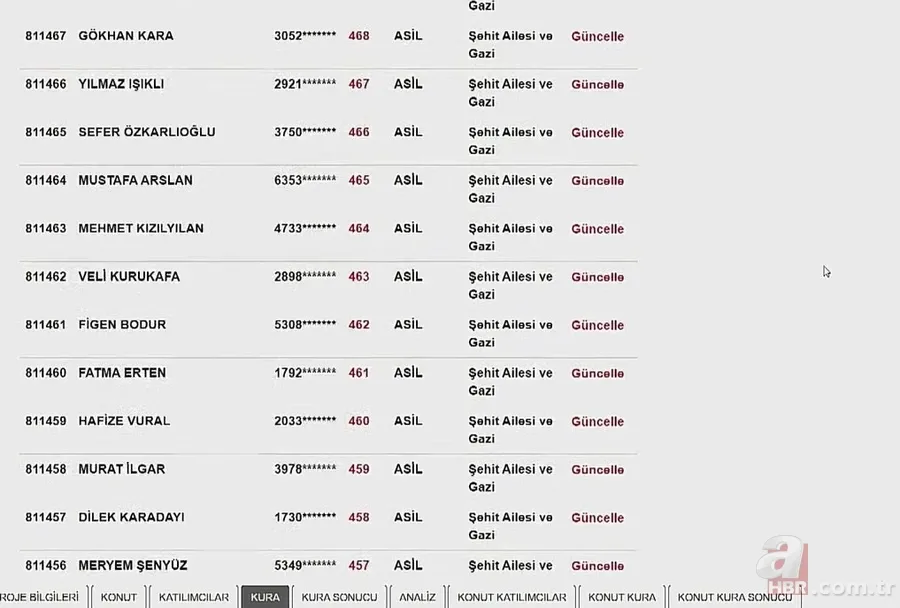The width and height of the screenshot is (900, 608).
Task: Switch to the KONUT KURA tab
Action: [x=622, y=597]
